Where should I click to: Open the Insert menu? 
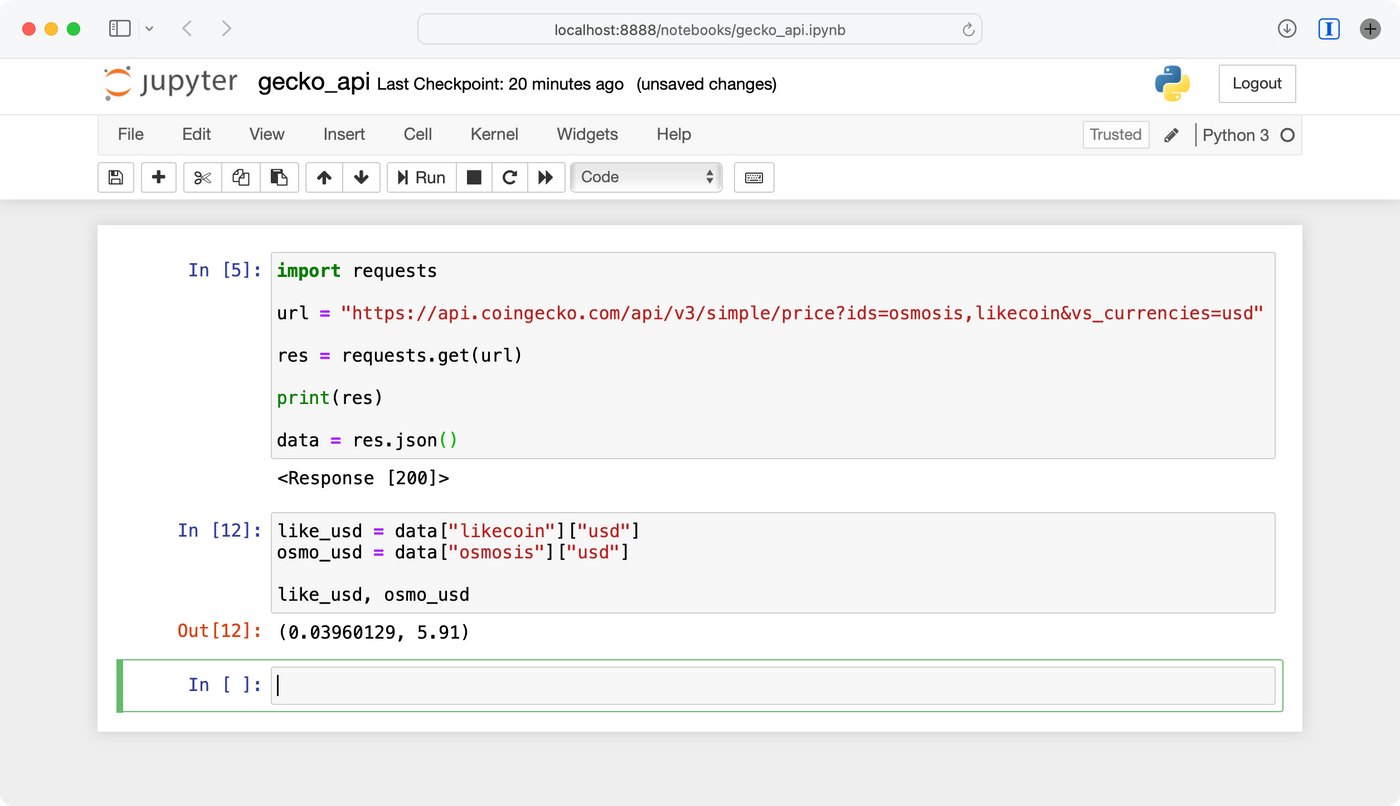(x=344, y=134)
